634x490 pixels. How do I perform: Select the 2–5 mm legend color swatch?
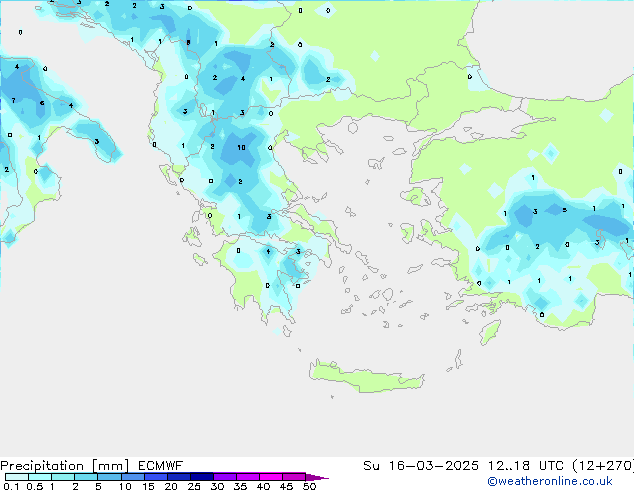(86, 477)
